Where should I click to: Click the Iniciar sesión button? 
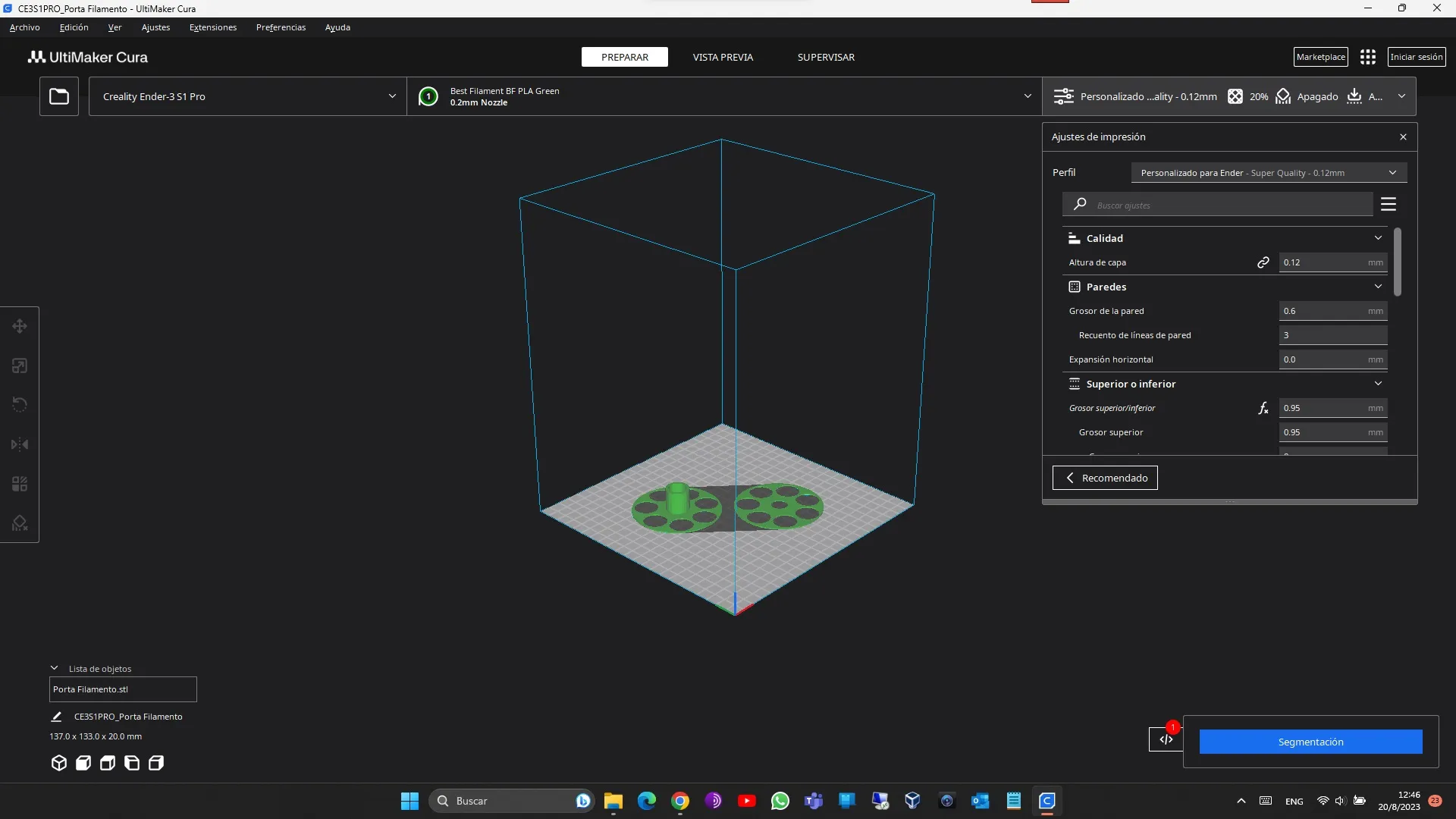click(x=1416, y=56)
